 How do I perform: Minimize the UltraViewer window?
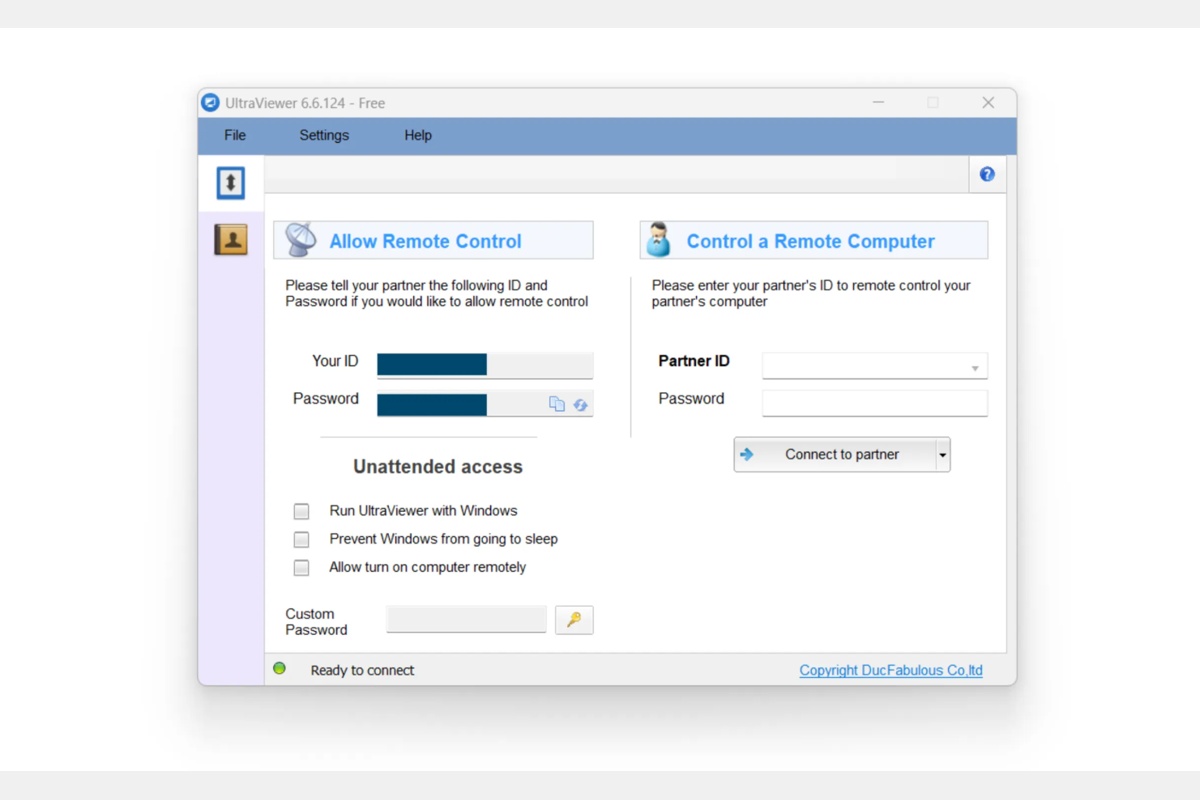click(x=878, y=103)
